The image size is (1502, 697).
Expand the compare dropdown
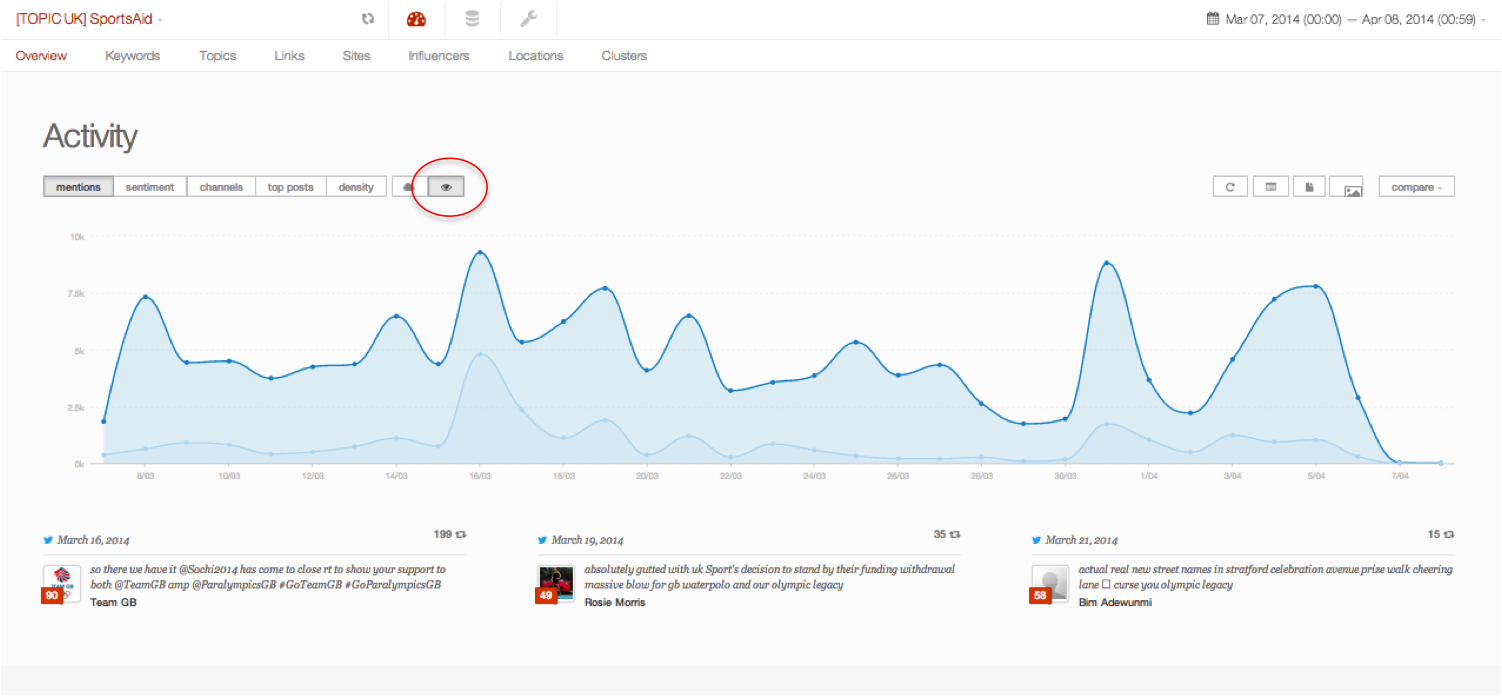point(1416,187)
